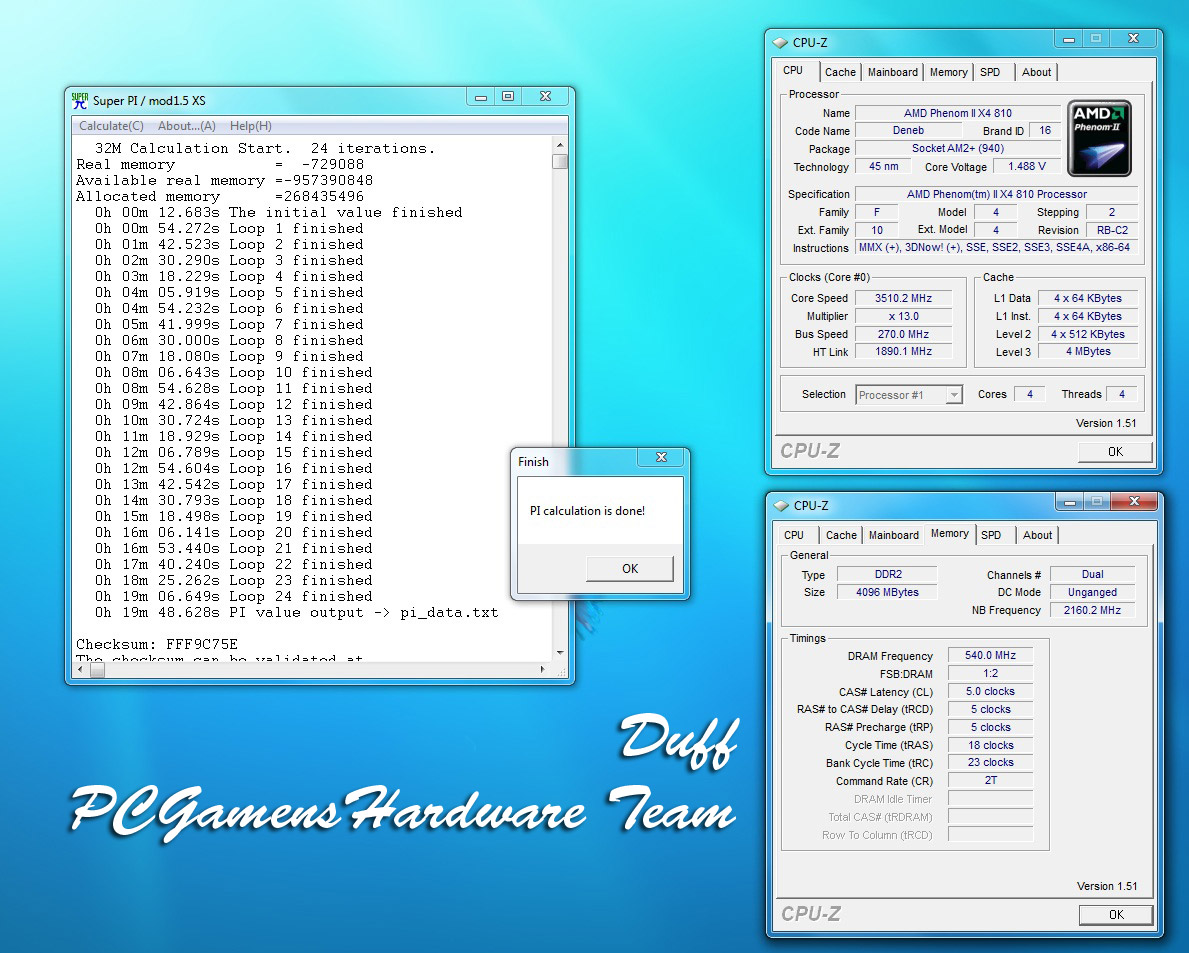Screen dimensions: 1189x953
Task: Click OK in the Finish dialog
Action: click(629, 569)
